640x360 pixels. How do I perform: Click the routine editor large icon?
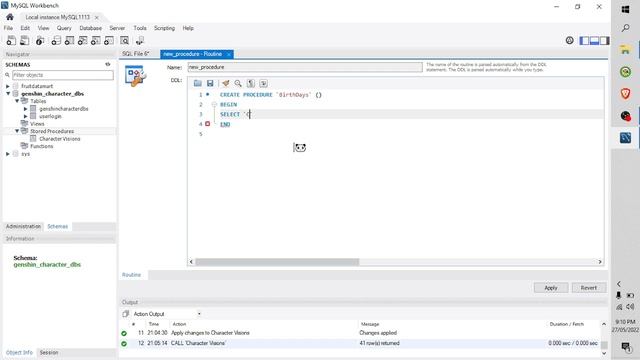(x=136, y=76)
